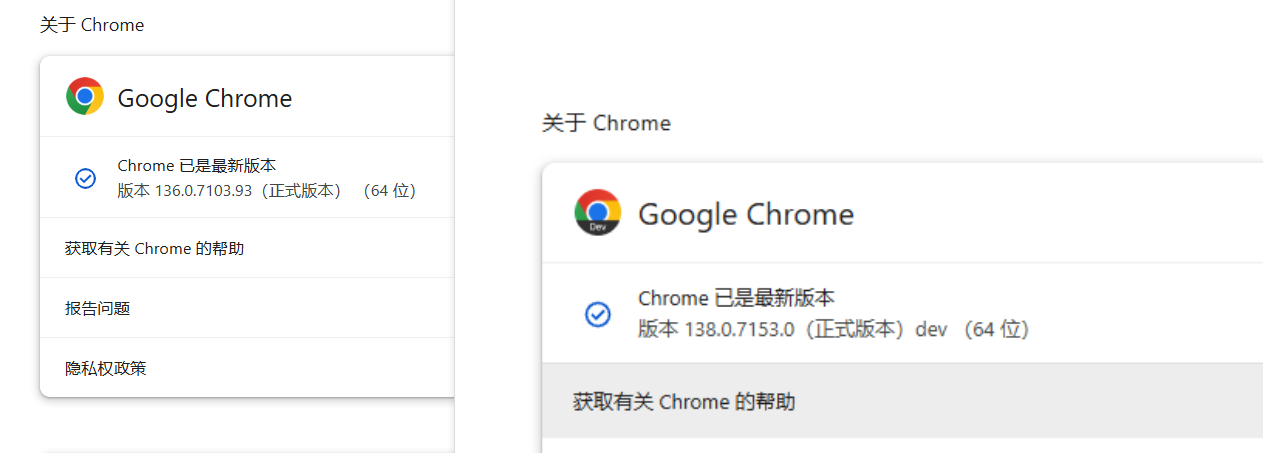This screenshot has height=453, width=1263.
Task: Click Chrome 已是最新版本 status above version 136
Action: (x=196, y=166)
